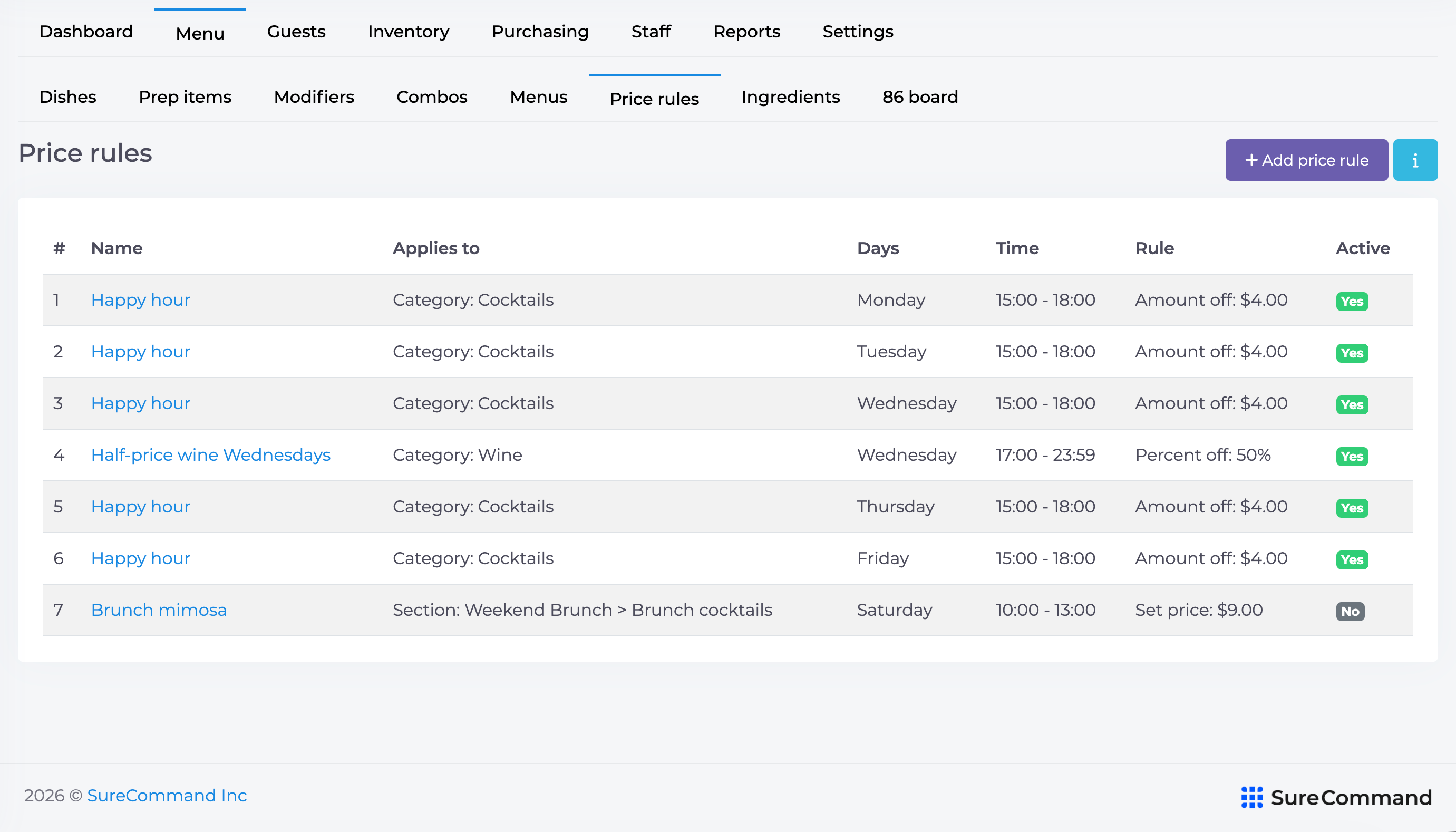1456x832 pixels.
Task: Open the Monday Happy hour rule
Action: pos(141,300)
